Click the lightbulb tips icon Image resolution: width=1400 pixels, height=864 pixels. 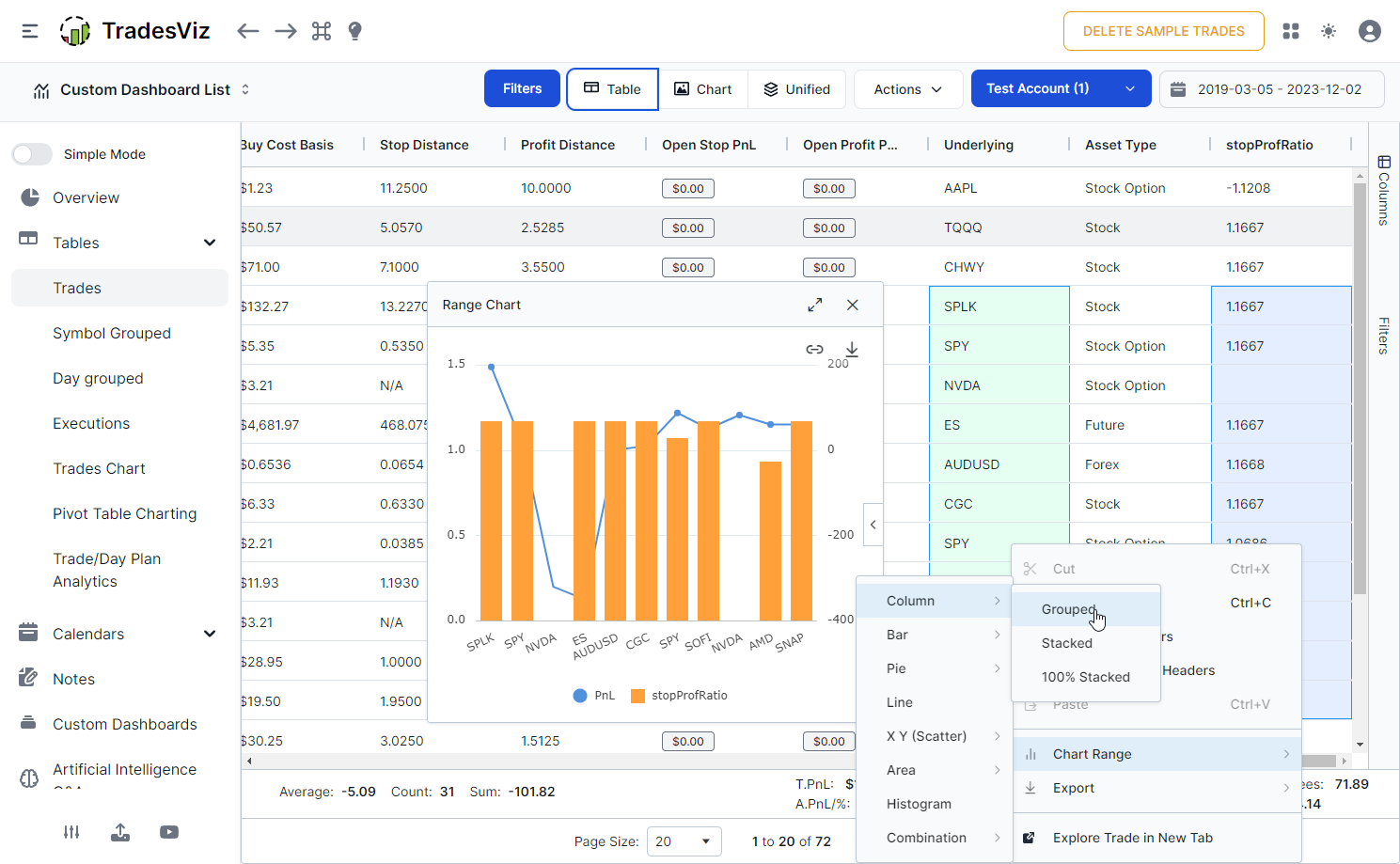coord(354,31)
